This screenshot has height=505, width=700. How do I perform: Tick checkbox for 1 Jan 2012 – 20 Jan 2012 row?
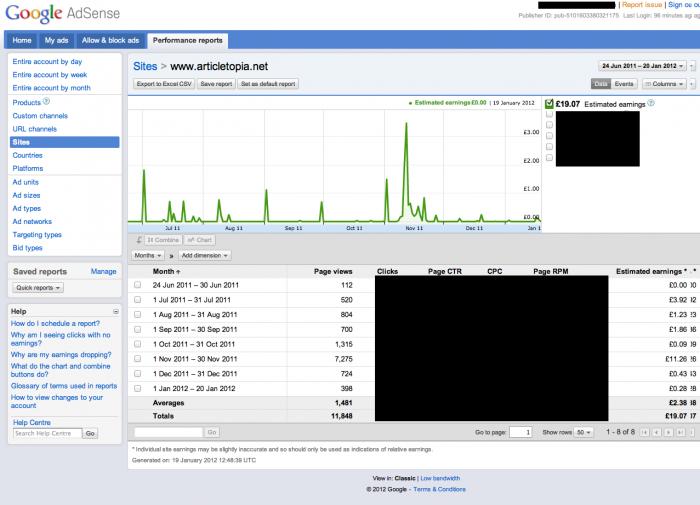(138, 388)
